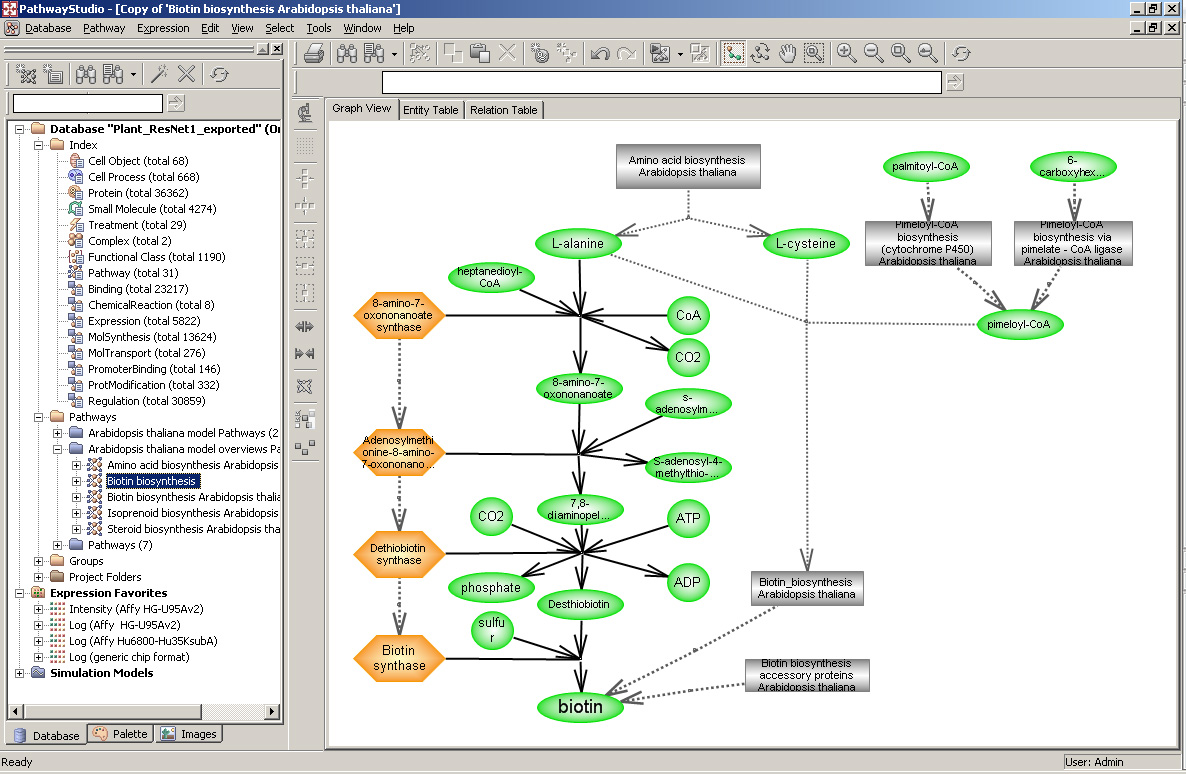Click the new pathway icon in database panel
This screenshot has height=774, width=1186.
26,74
